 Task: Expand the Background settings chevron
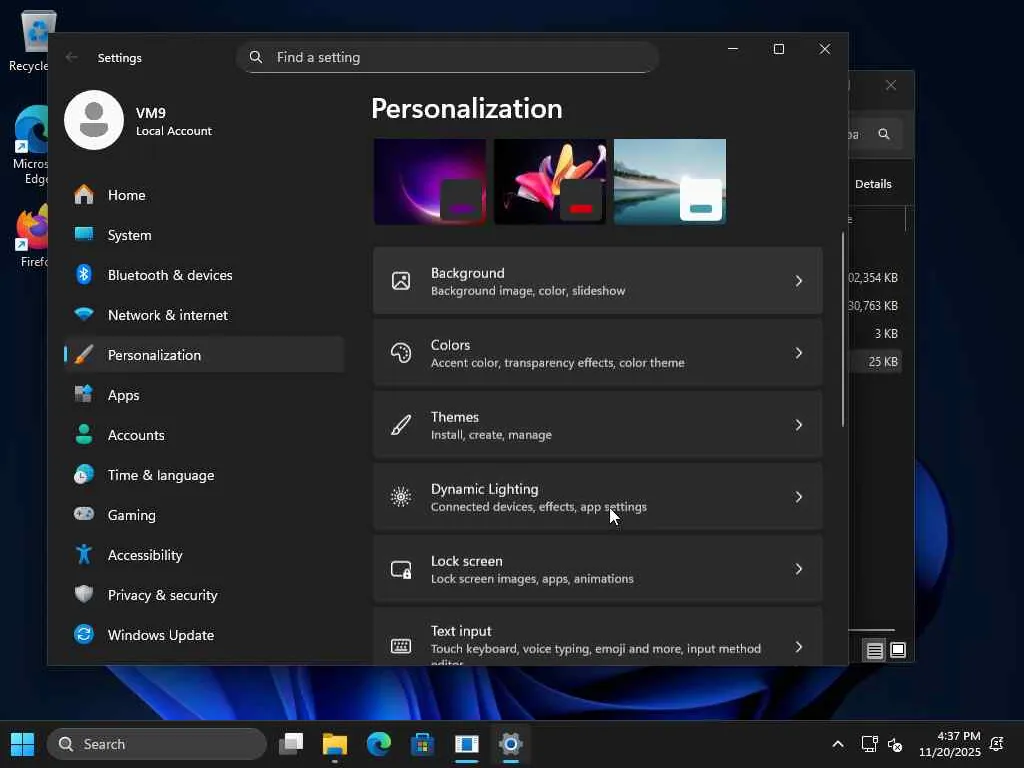coord(798,281)
